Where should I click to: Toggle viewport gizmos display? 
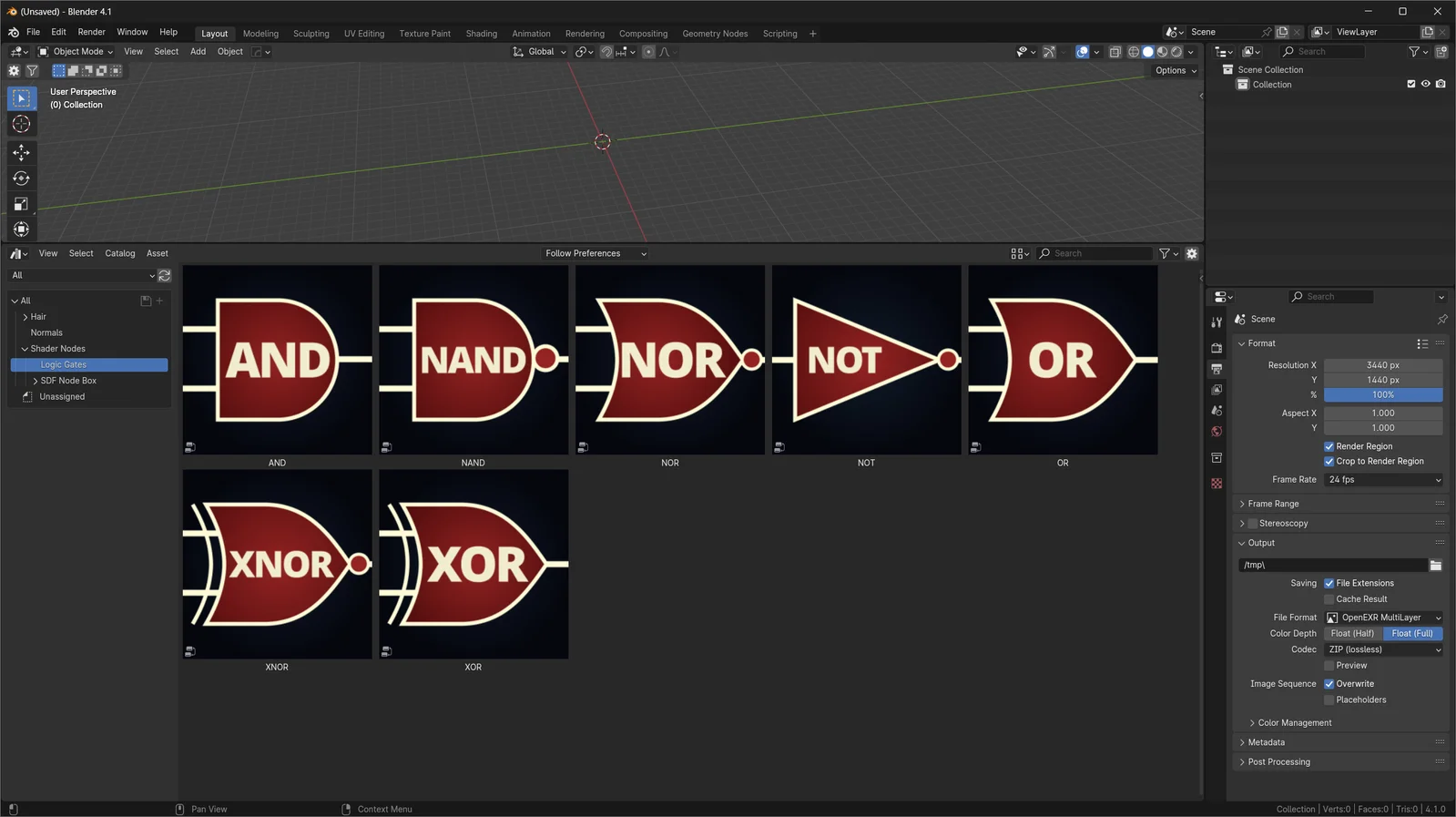pyautogui.click(x=1049, y=52)
